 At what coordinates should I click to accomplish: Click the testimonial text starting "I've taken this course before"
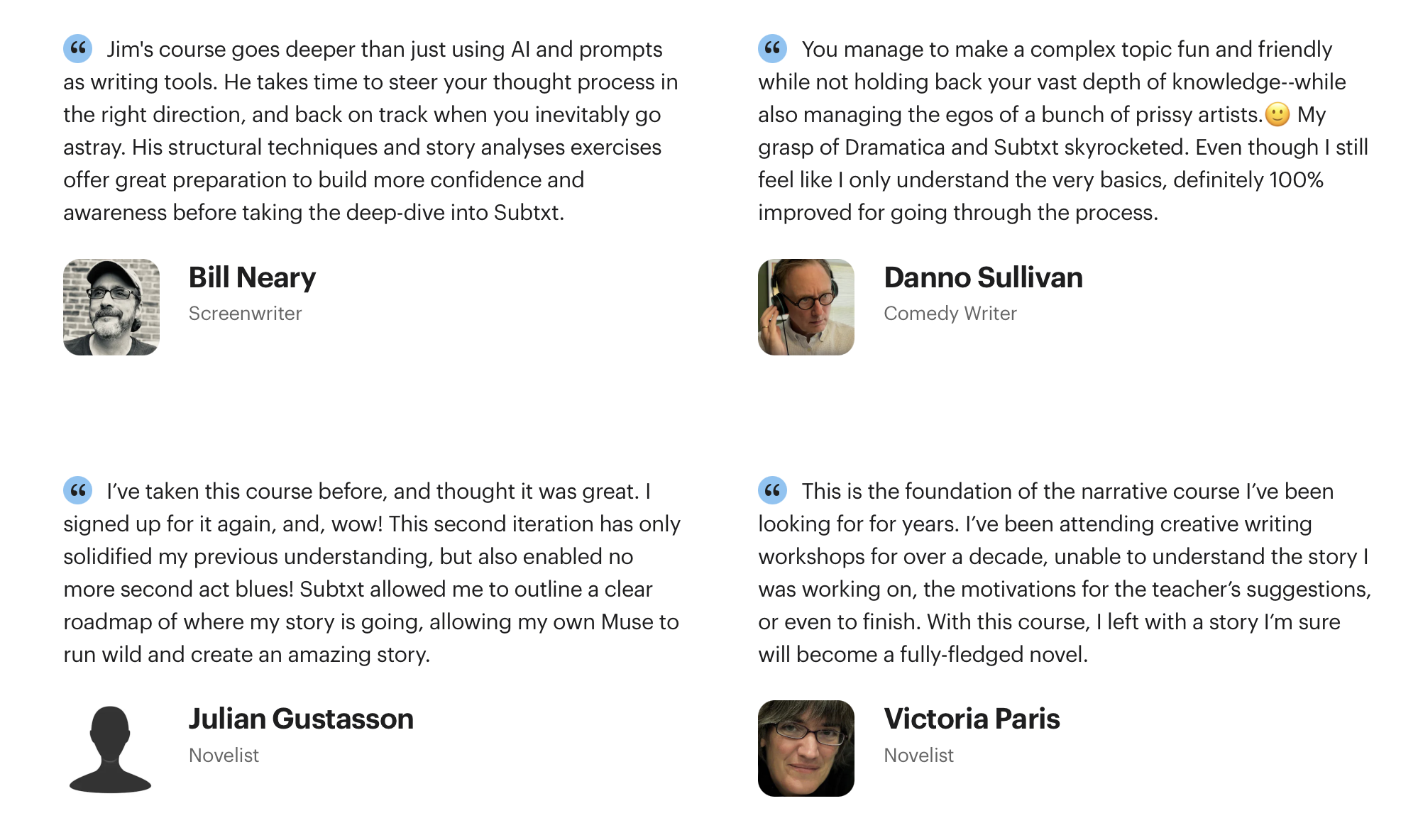point(372,573)
